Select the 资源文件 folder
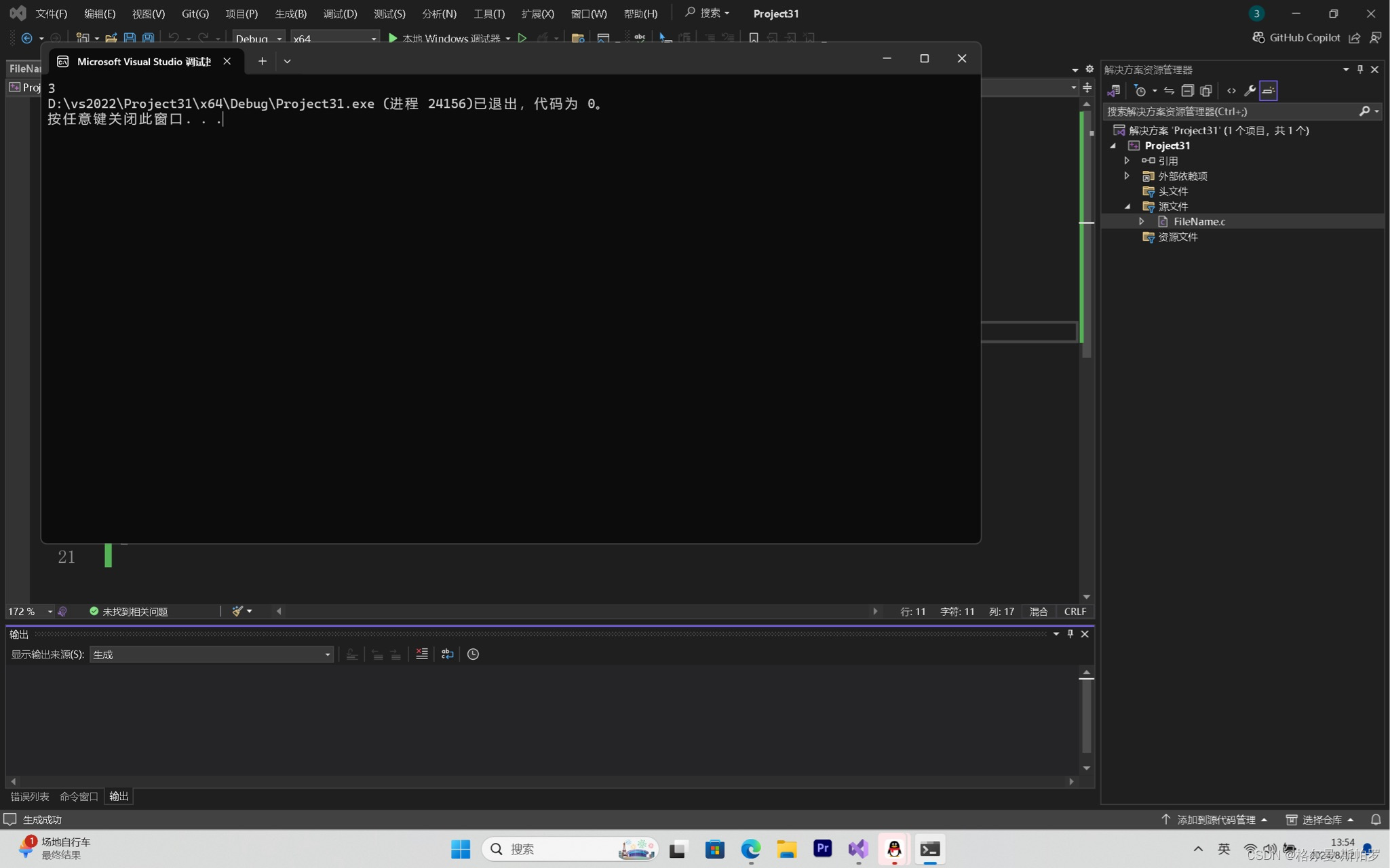 click(x=1178, y=237)
